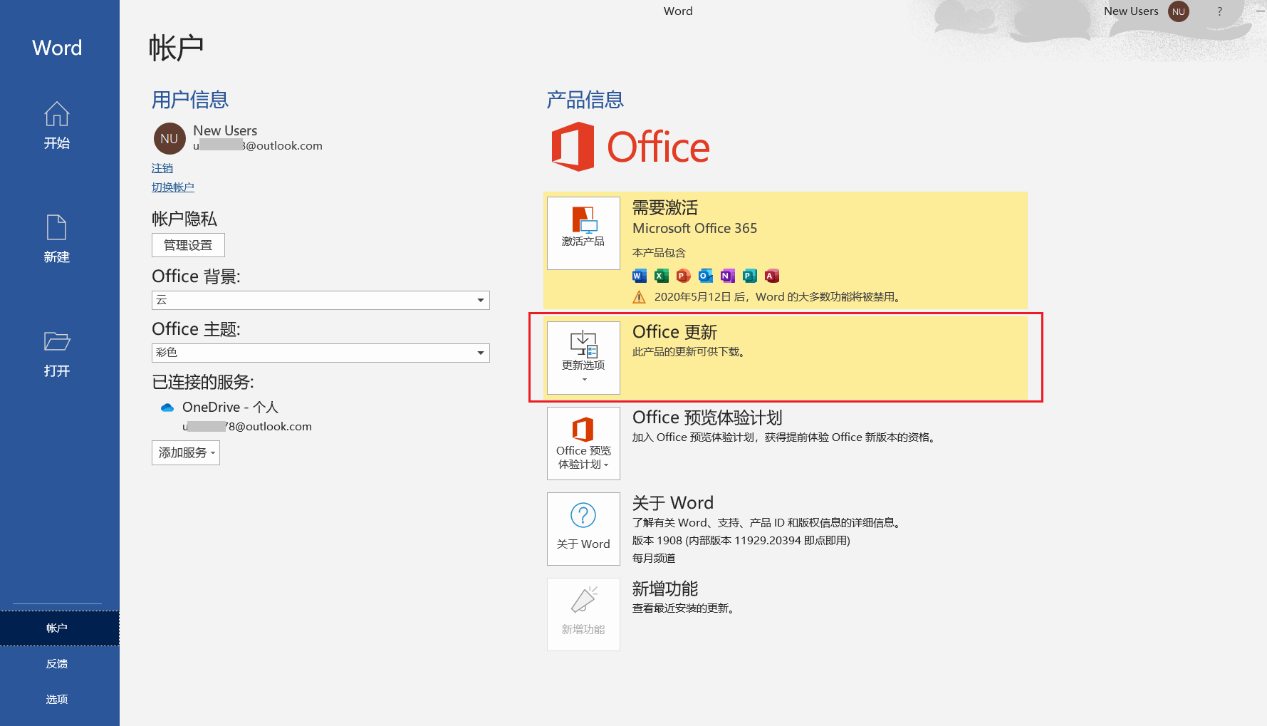
Task: Click the 管理设置 button
Action: [x=188, y=245]
